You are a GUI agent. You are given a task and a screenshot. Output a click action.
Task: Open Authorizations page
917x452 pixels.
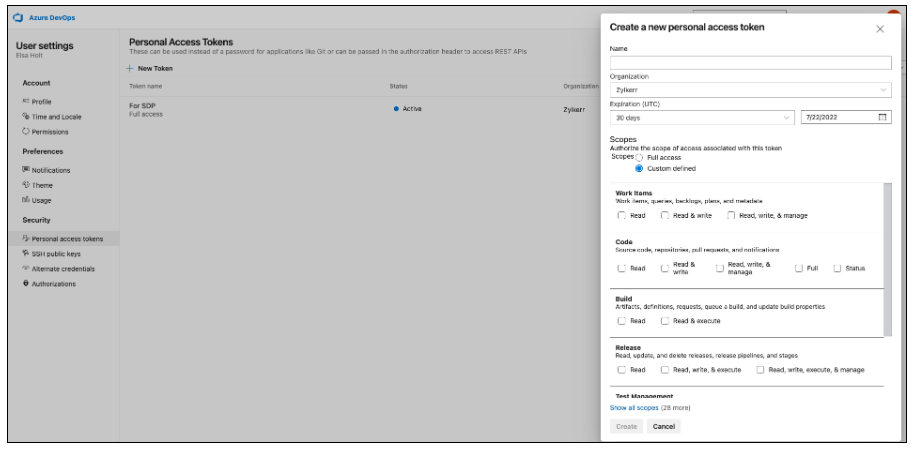point(54,284)
